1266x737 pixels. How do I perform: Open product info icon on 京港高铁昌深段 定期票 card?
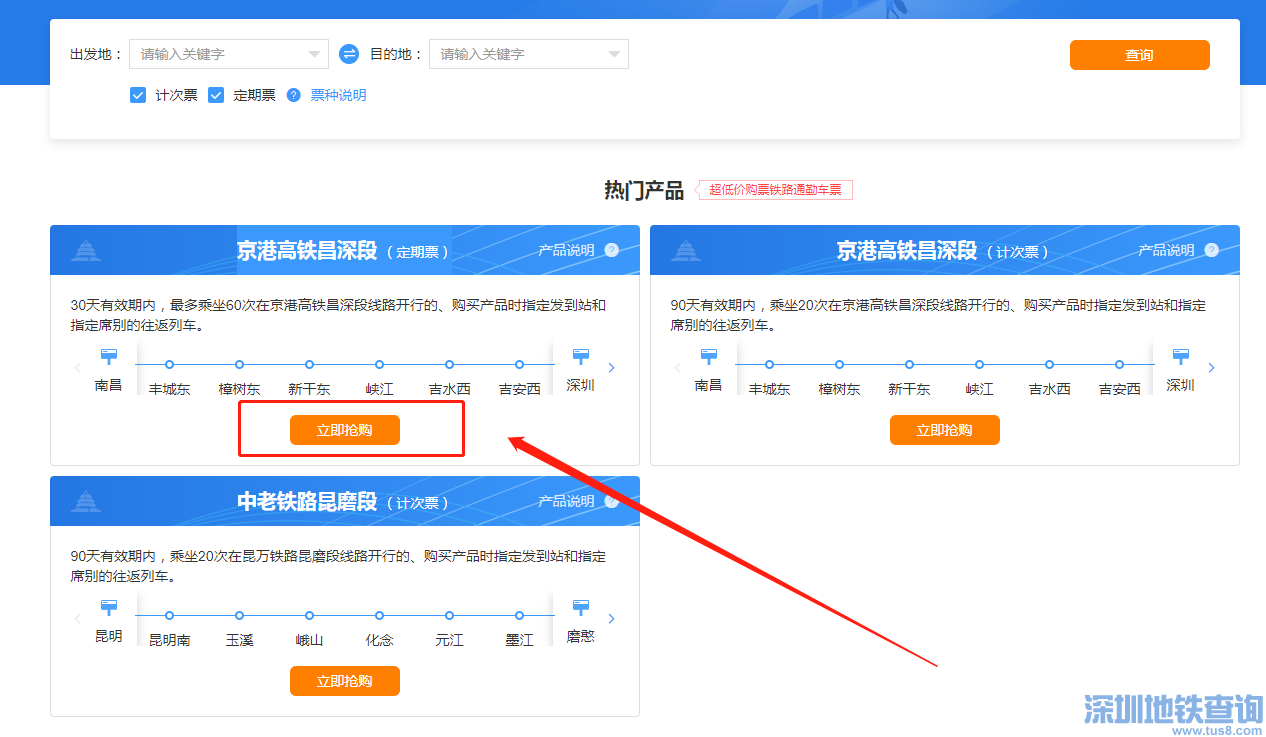(612, 250)
